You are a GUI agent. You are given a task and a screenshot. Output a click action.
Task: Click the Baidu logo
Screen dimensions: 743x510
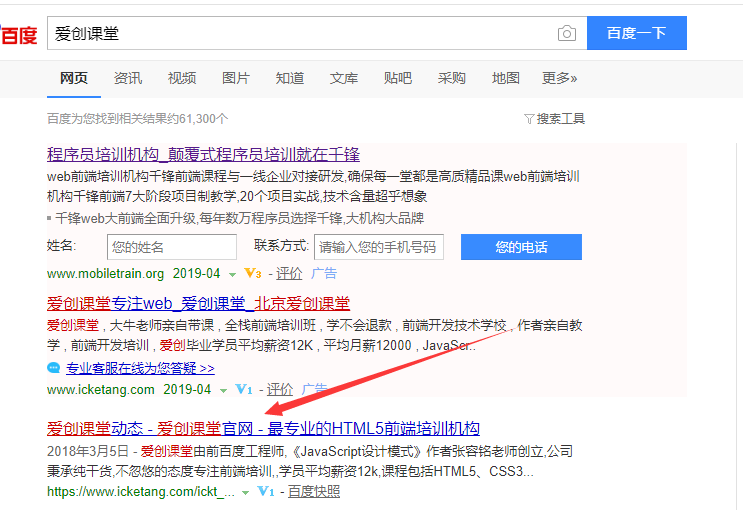click(18, 34)
